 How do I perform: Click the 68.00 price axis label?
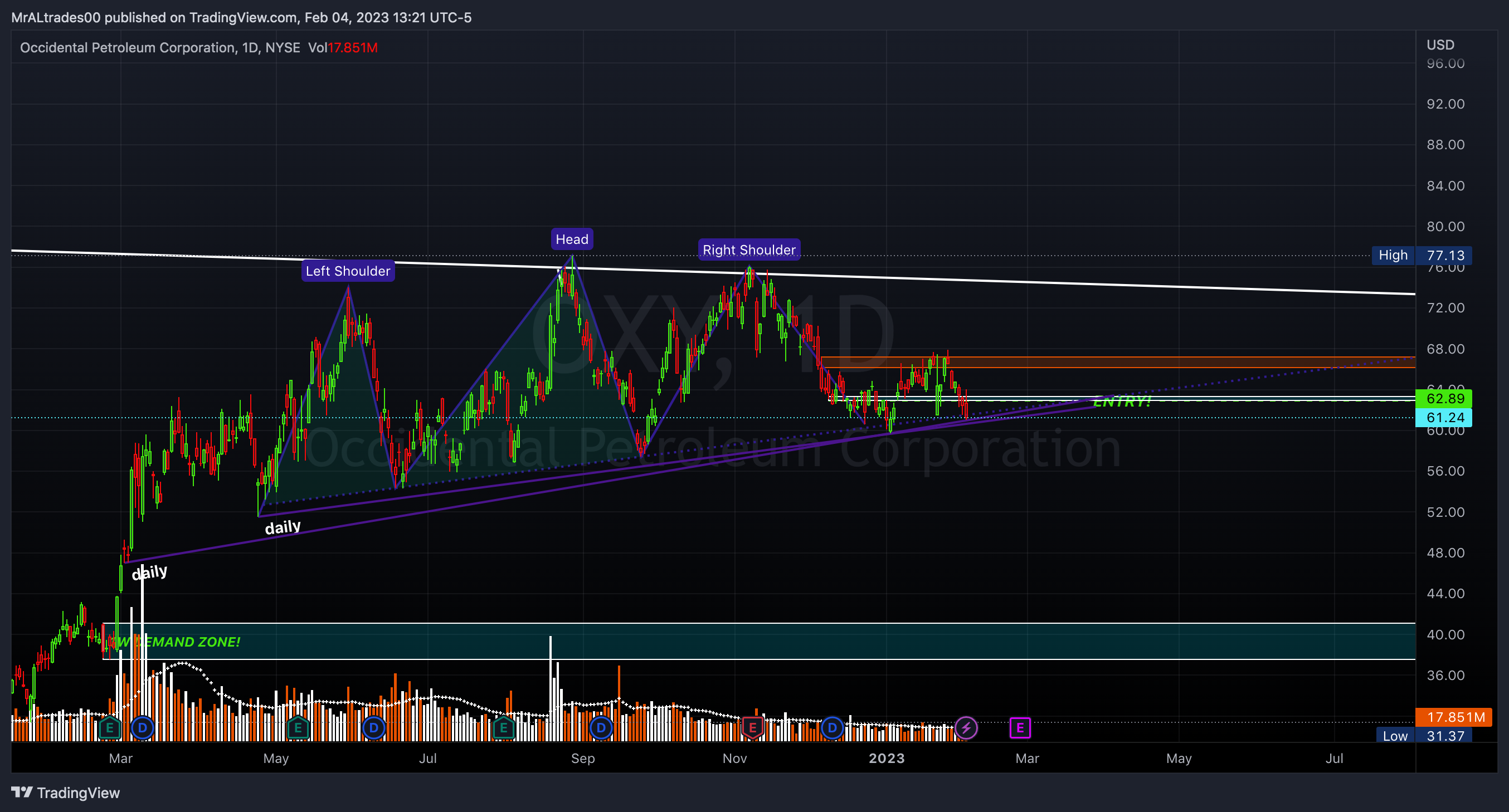tap(1445, 349)
